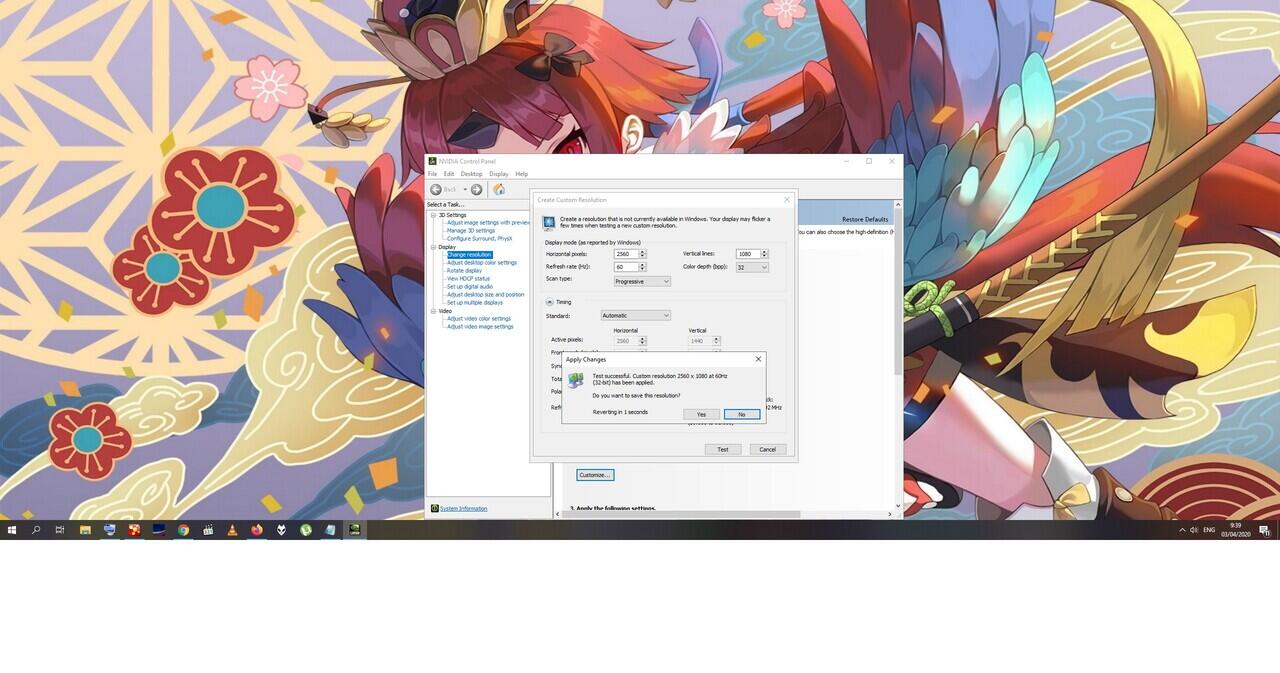Click the Customize... button
The image size is (1280, 673).
594,474
